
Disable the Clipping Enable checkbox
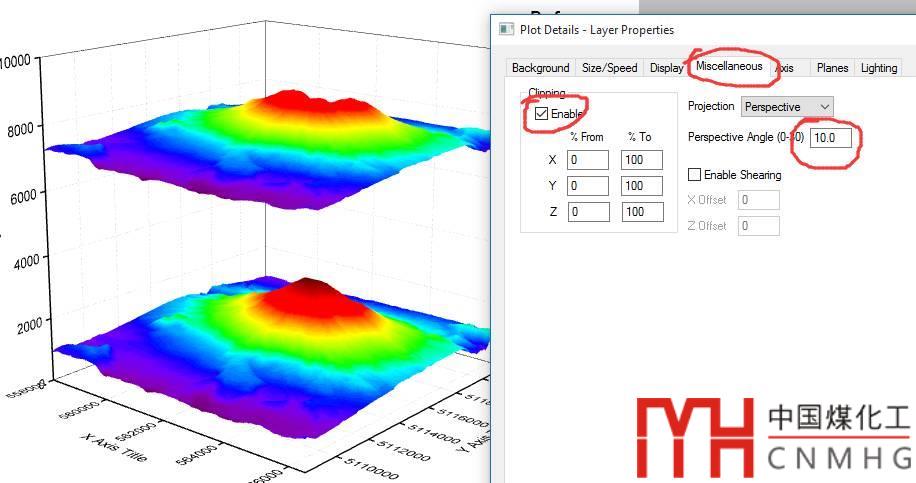coord(542,114)
